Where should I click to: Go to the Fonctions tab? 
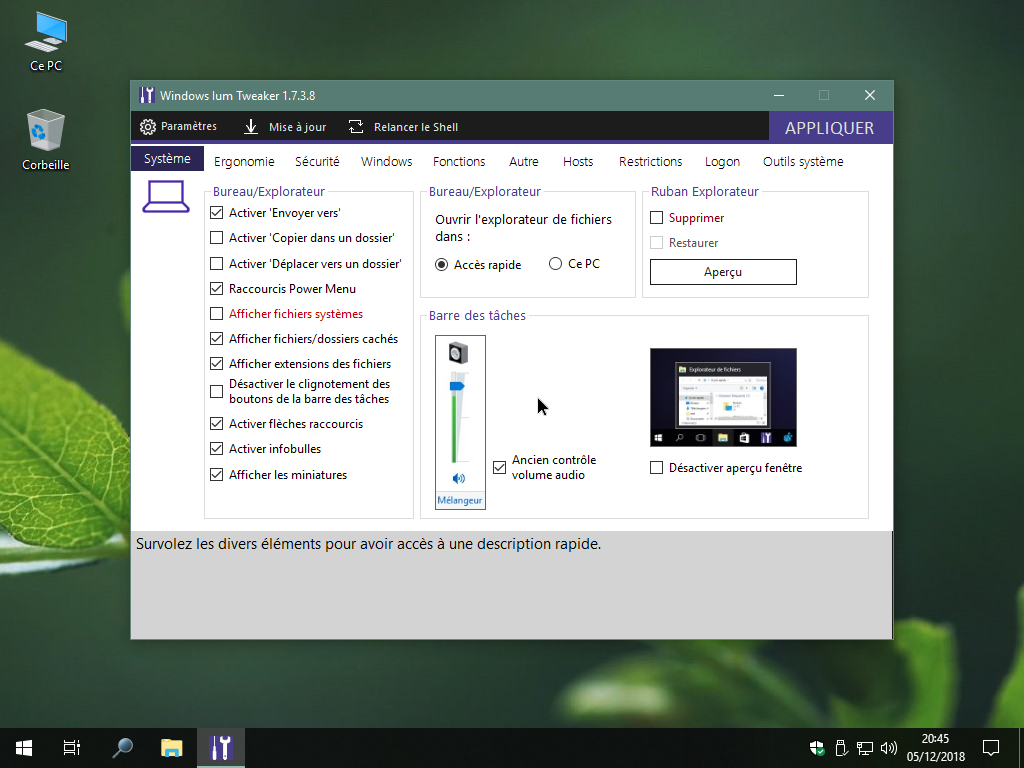tap(459, 161)
